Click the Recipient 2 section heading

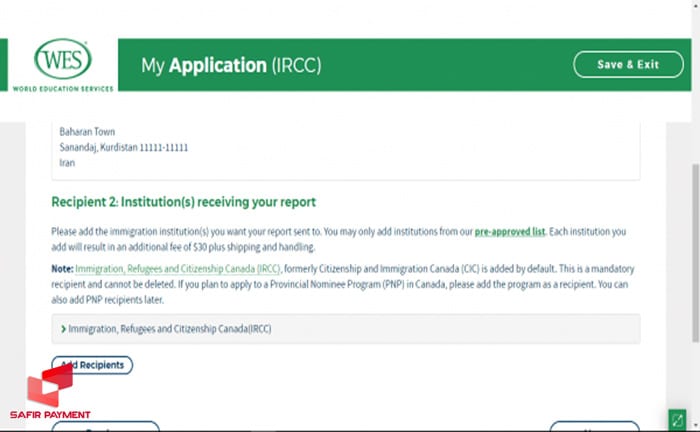pyautogui.click(x=183, y=202)
